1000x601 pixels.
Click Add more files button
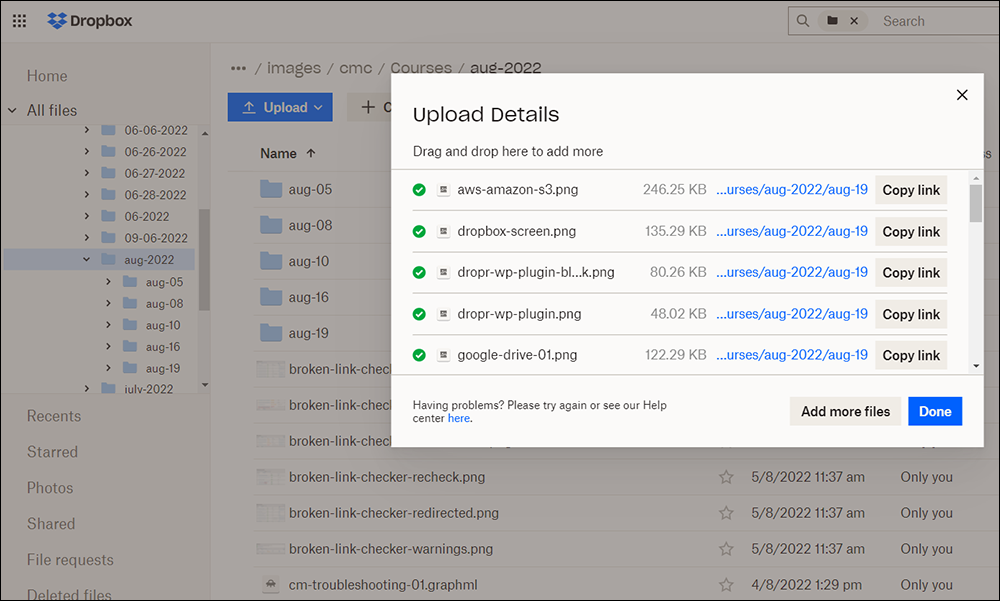tap(845, 412)
